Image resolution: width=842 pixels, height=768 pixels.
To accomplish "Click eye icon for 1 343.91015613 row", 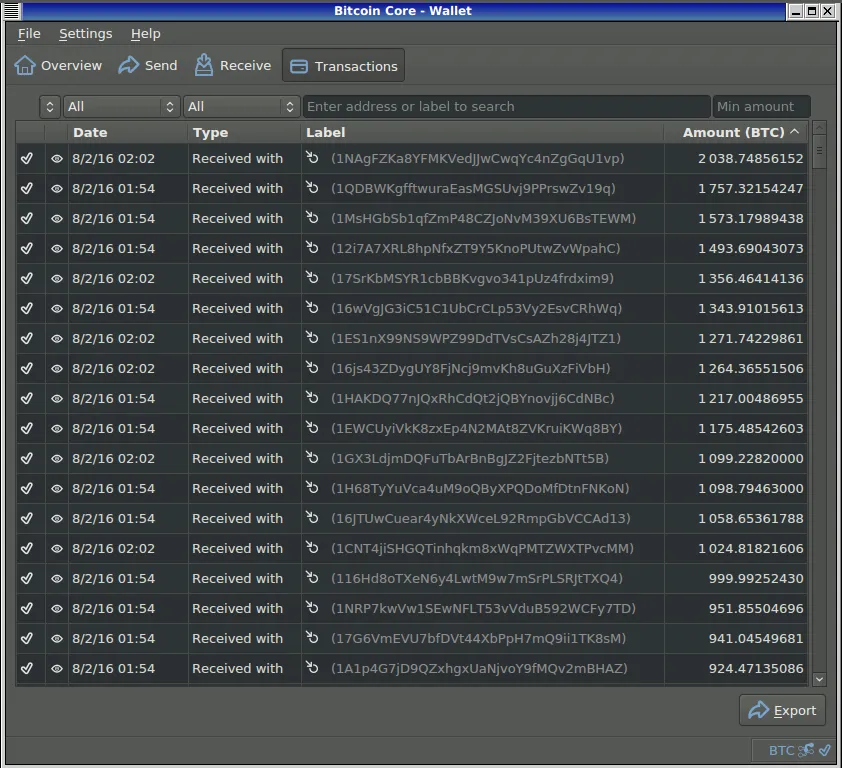I will pyautogui.click(x=56, y=309).
